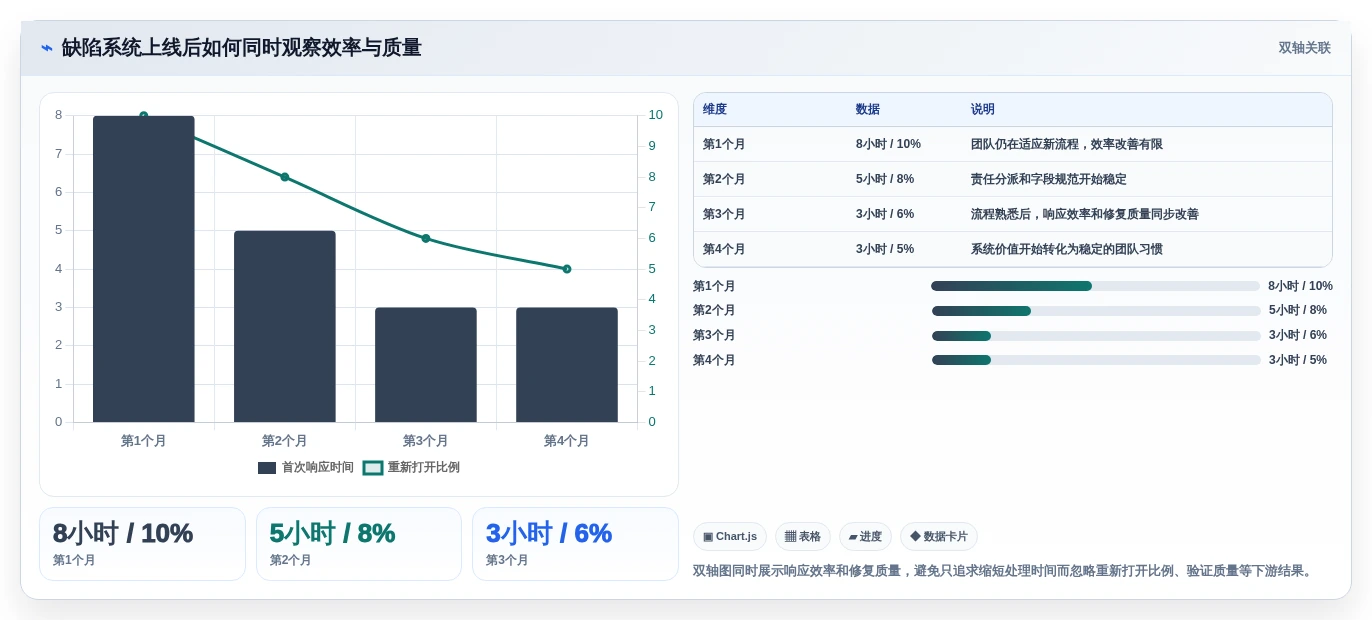
Task: Click the 5小时 / 8% data card
Action: coord(359,544)
